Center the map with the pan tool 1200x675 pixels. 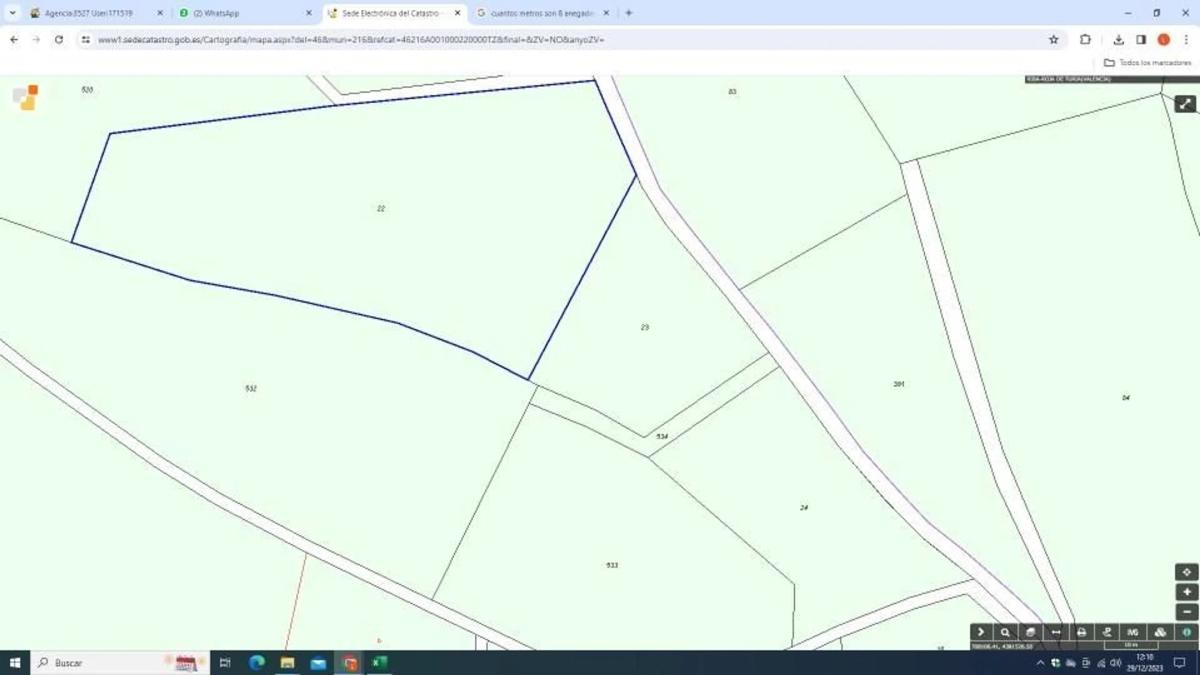pos(1186,572)
